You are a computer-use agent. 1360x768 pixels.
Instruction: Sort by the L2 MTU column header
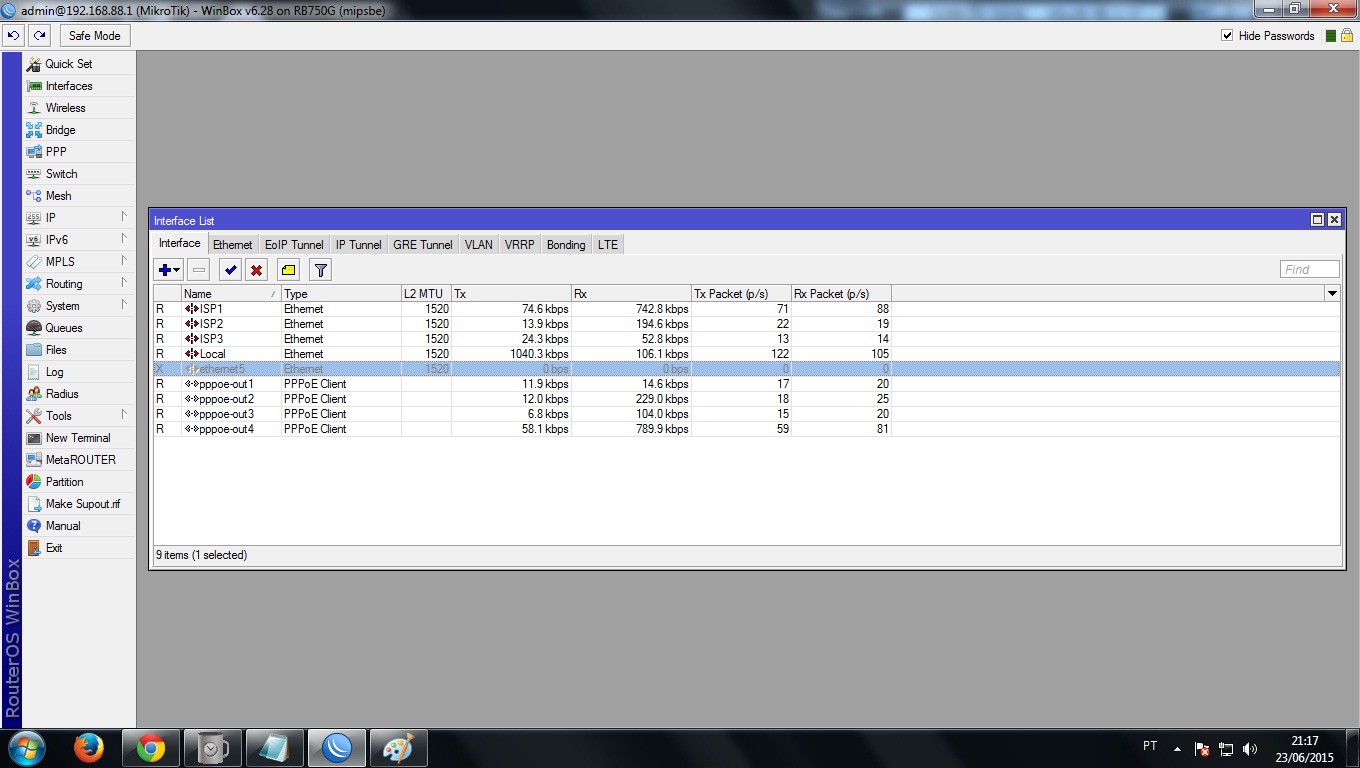(x=426, y=294)
